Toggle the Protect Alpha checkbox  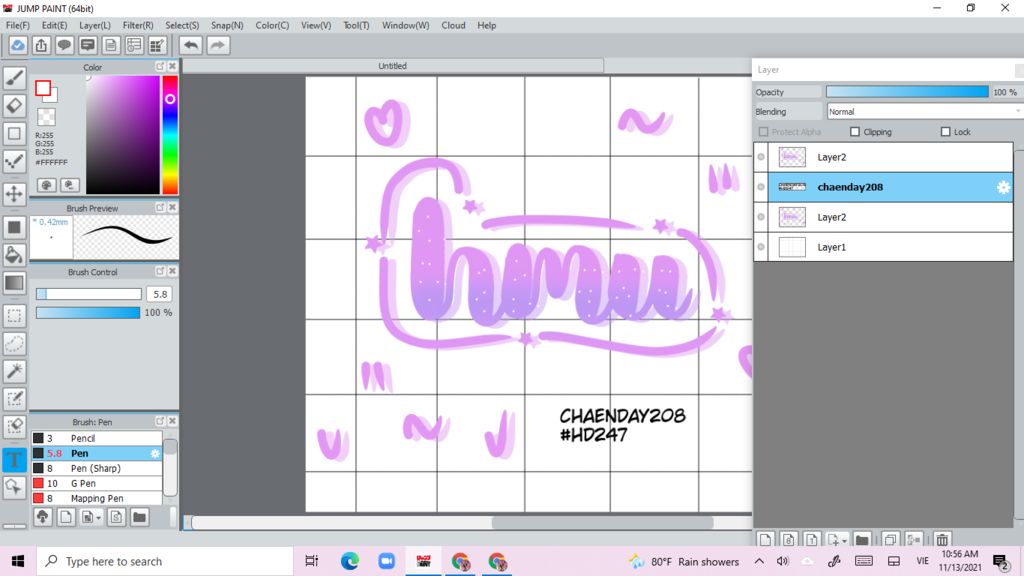[x=763, y=132]
